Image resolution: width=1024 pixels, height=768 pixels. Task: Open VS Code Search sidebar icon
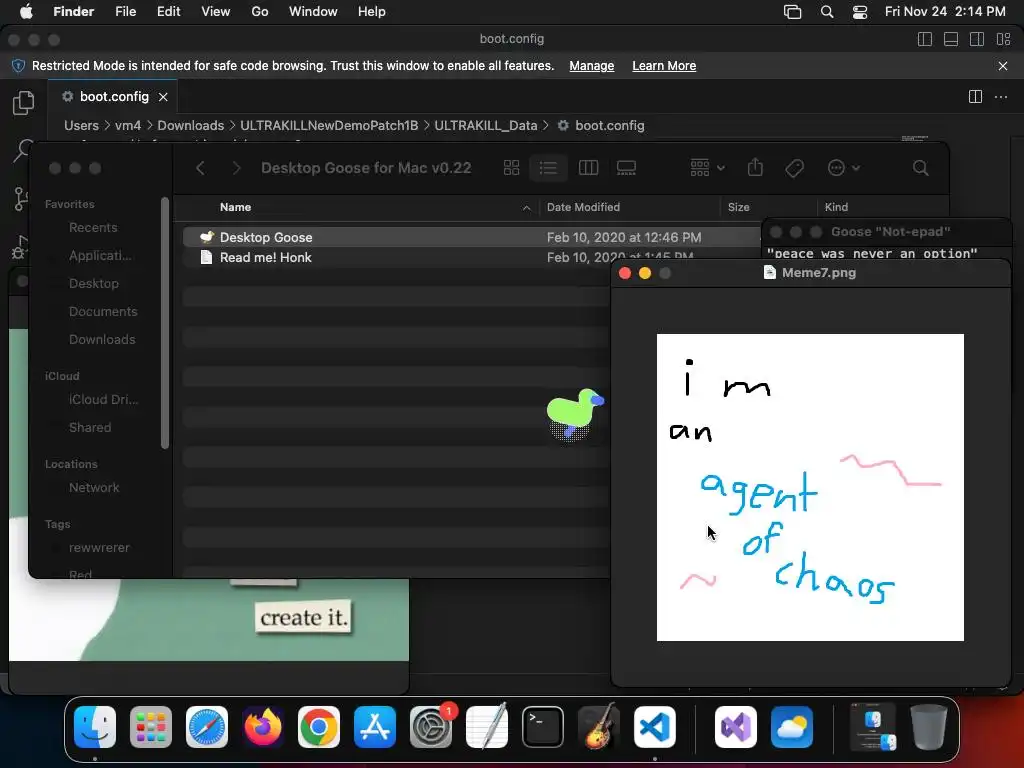22,151
